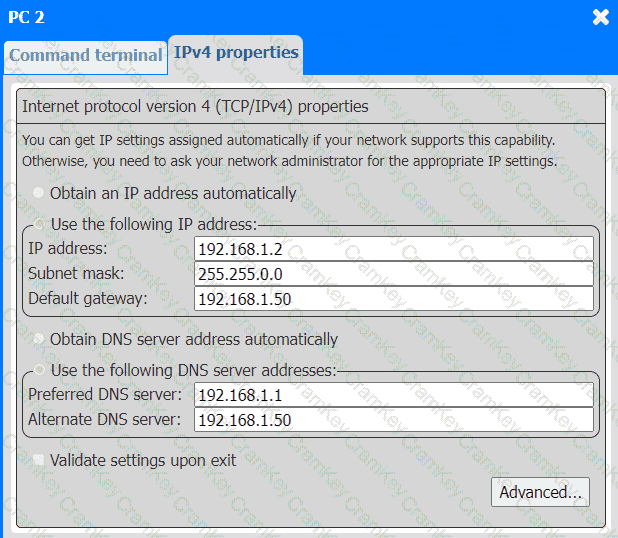The width and height of the screenshot is (618, 538).
Task: Click the 'Default gateway:' label text
Action: point(88,298)
